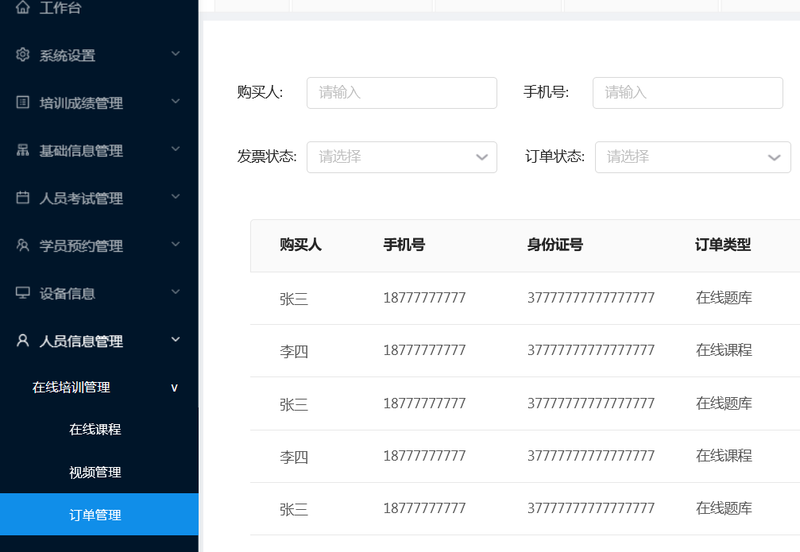This screenshot has height=552, width=800.
Task: Select 张三 in the last visible row
Action: click(294, 509)
